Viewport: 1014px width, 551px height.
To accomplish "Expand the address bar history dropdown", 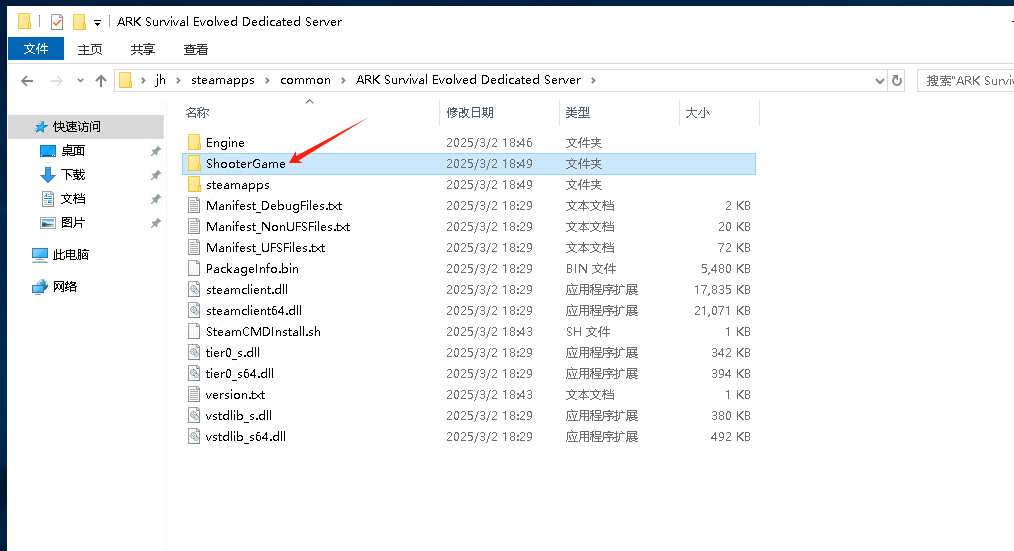I will coord(879,81).
